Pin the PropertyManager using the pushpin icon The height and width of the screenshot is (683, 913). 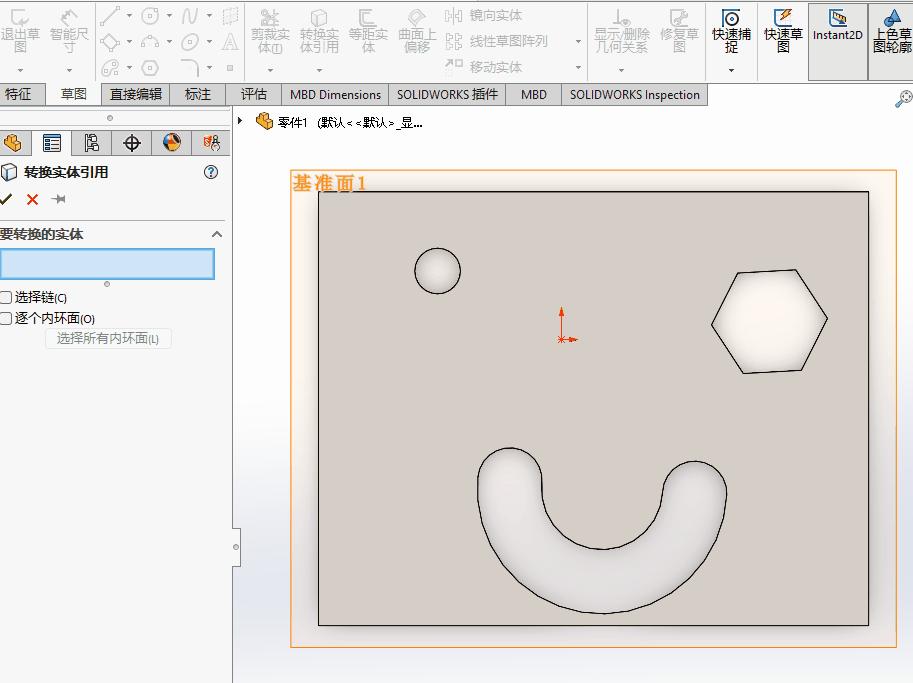click(58, 199)
